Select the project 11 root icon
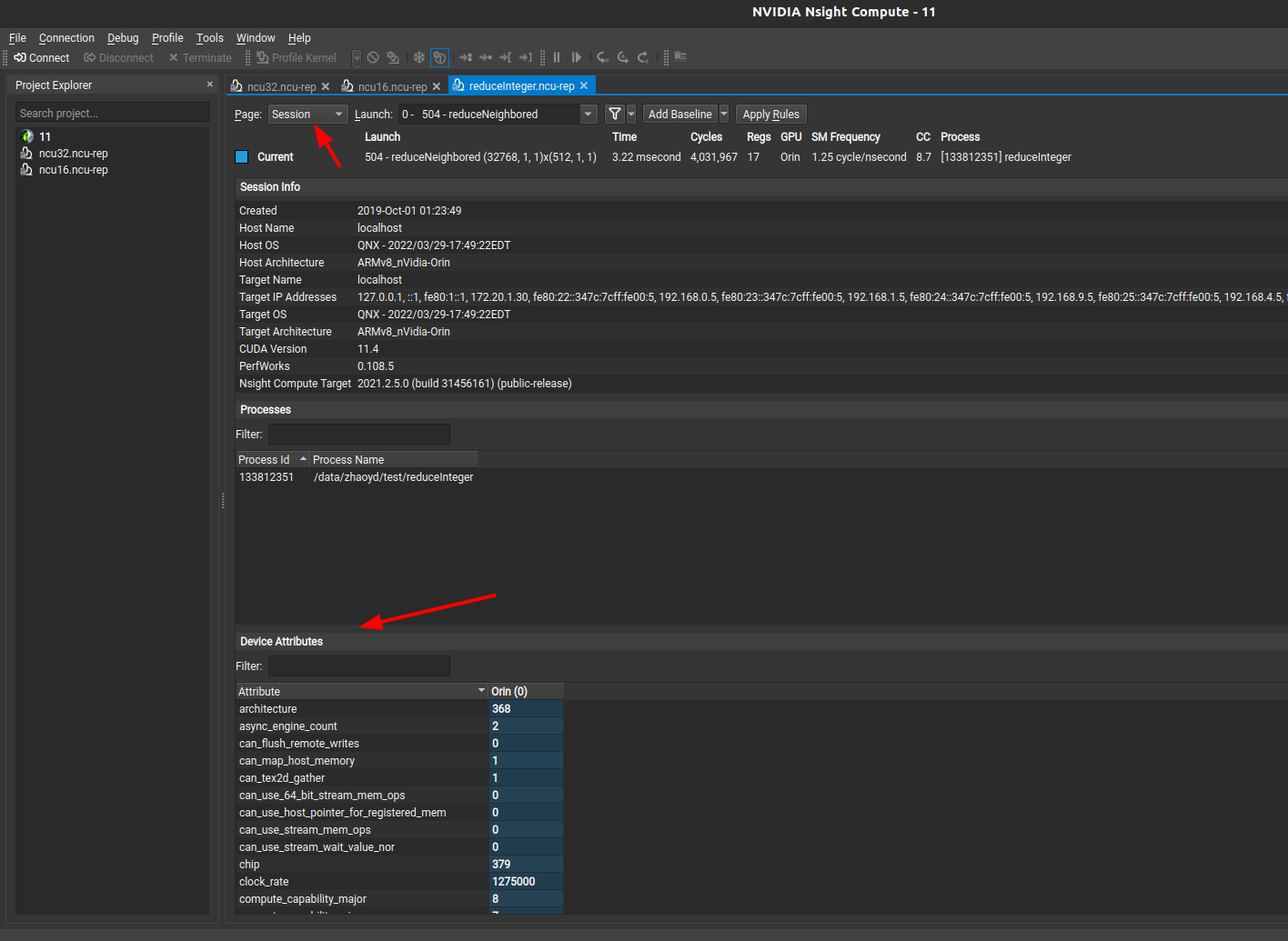The height and width of the screenshot is (941, 1288). tap(27, 136)
